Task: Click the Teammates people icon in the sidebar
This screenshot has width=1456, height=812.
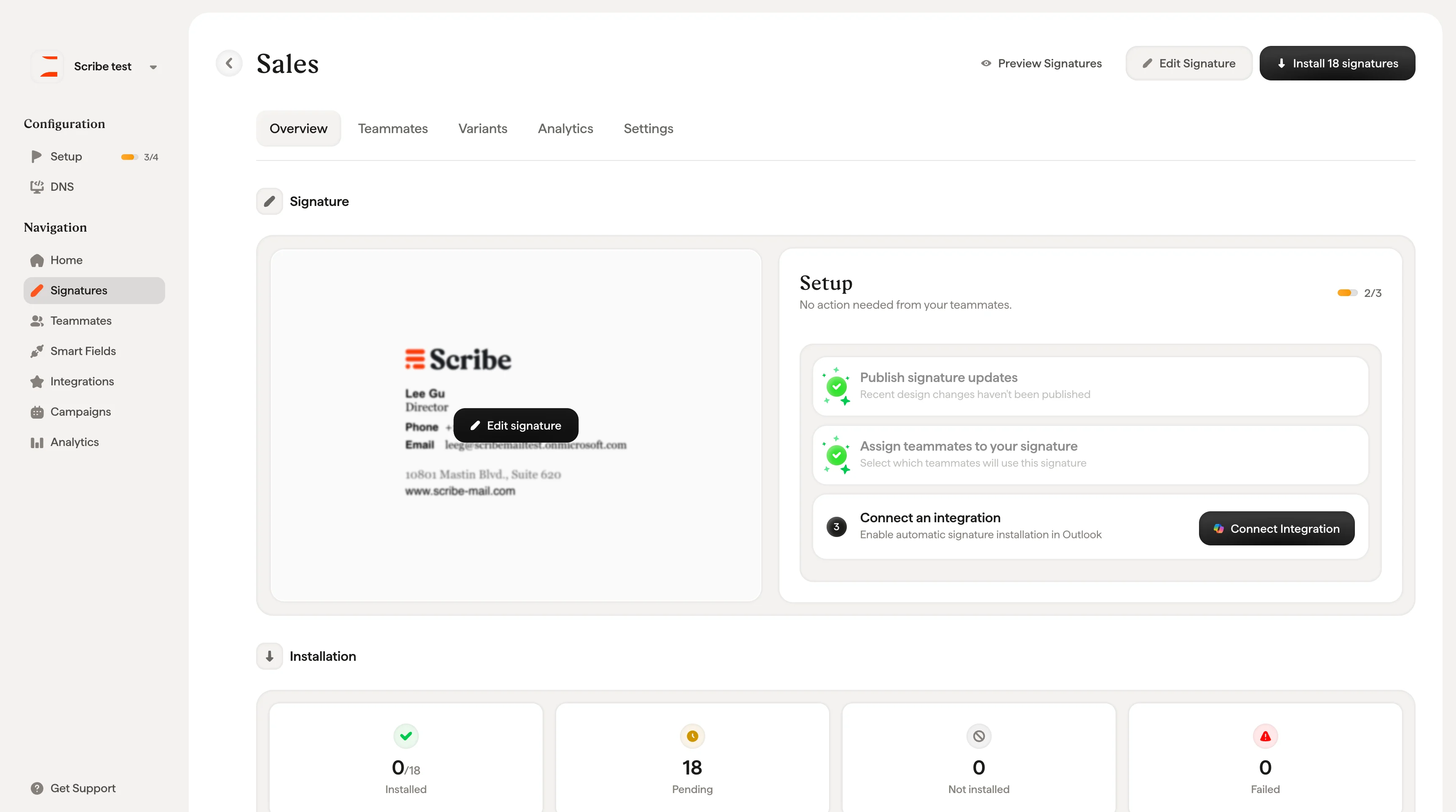Action: 37,321
